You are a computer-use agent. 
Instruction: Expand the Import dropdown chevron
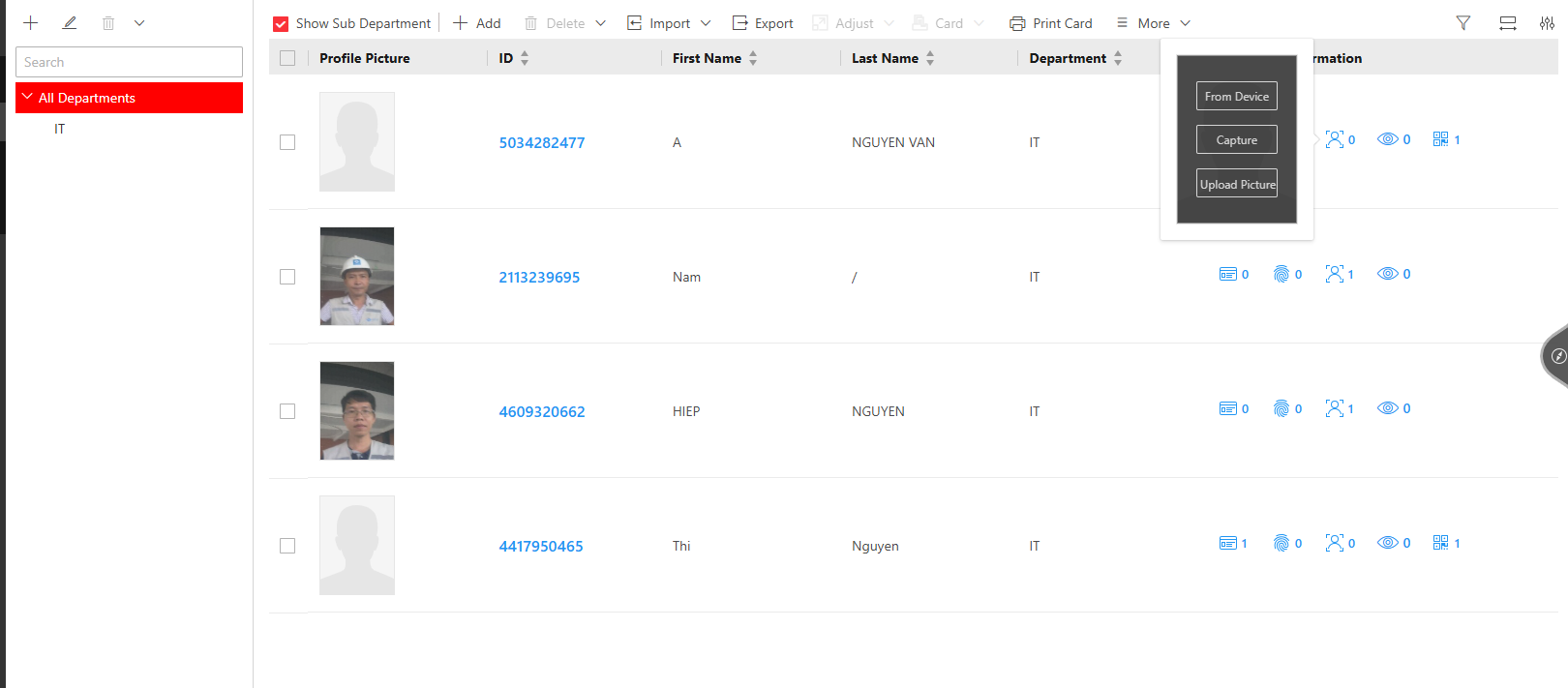[x=706, y=23]
